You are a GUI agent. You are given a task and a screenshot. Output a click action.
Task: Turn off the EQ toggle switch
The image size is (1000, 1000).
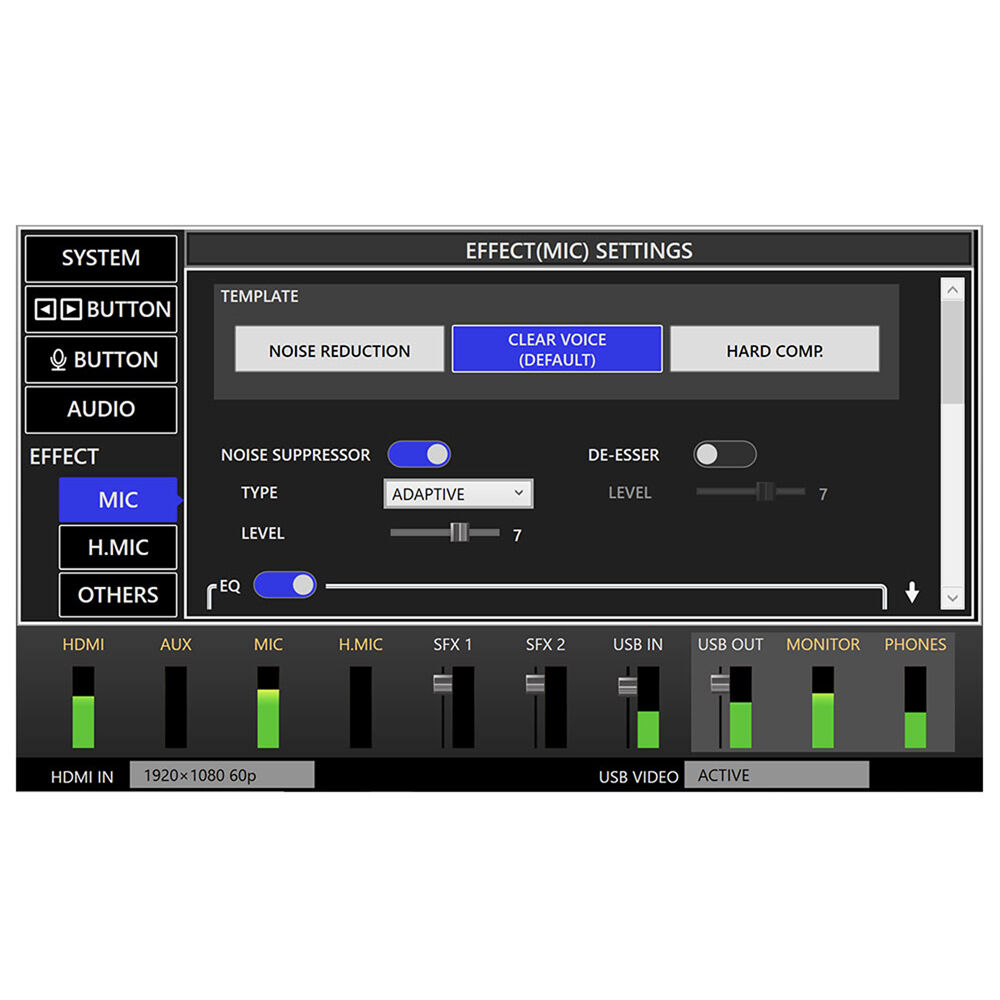tap(285, 585)
